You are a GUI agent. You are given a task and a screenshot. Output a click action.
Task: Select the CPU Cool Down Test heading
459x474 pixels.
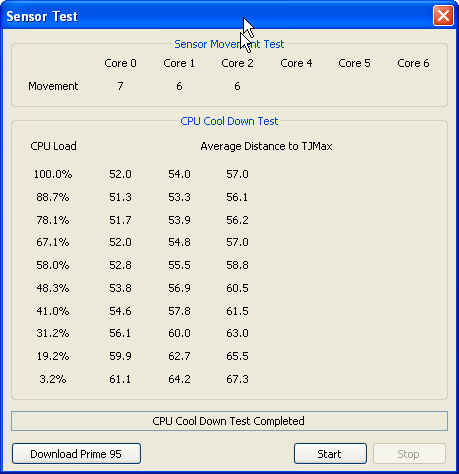(x=229, y=121)
